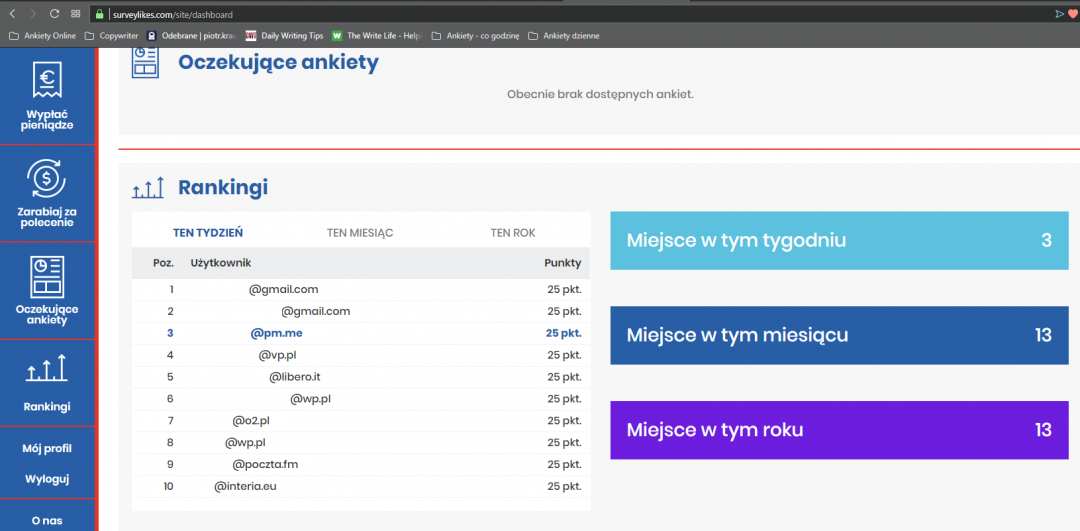Click the Wyloguj link
The image size is (1080, 531).
pyautogui.click(x=47, y=479)
